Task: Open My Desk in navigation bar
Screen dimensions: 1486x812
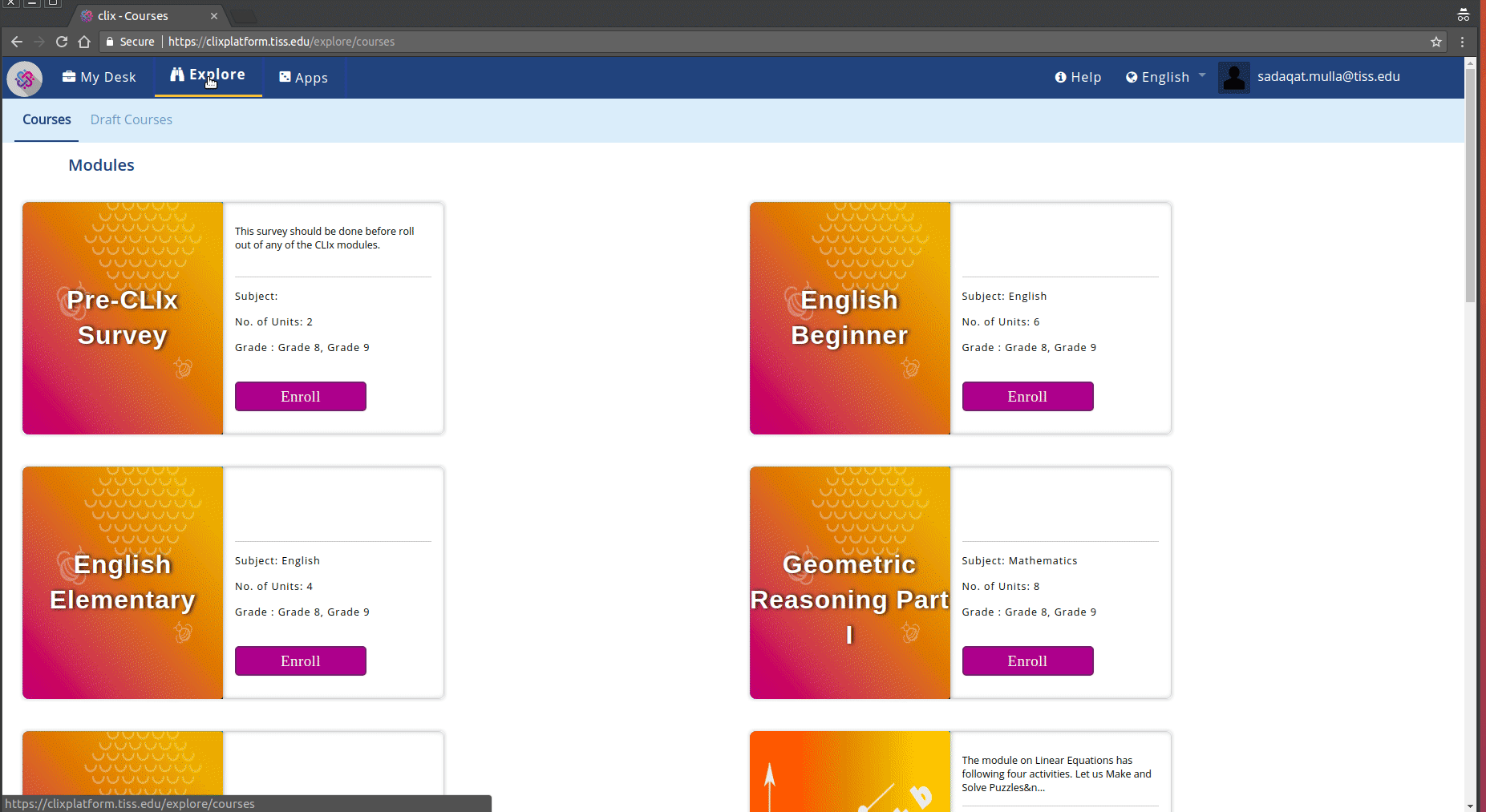Action: pos(99,77)
